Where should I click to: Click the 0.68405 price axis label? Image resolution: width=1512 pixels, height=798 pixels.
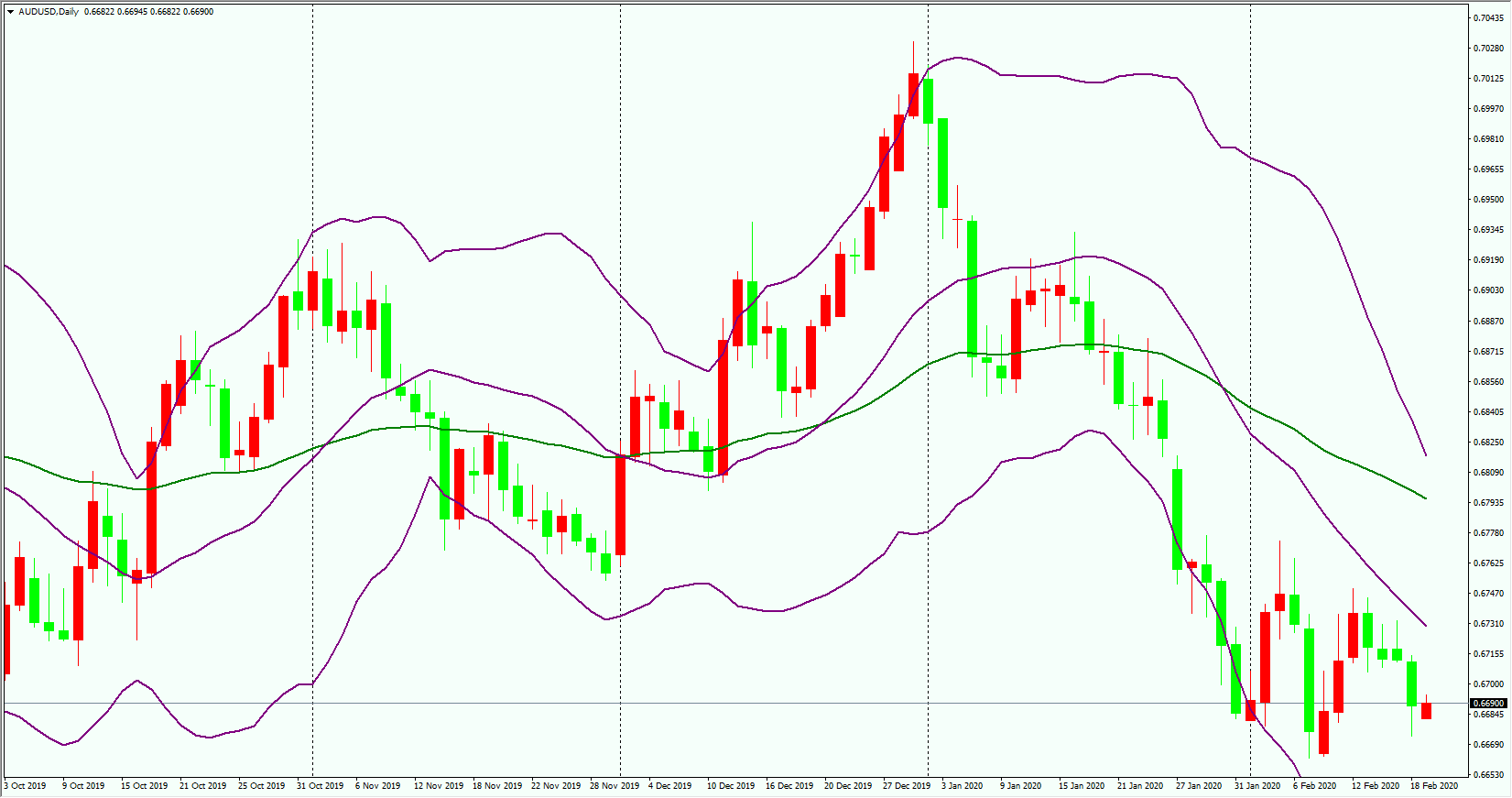1488,411
